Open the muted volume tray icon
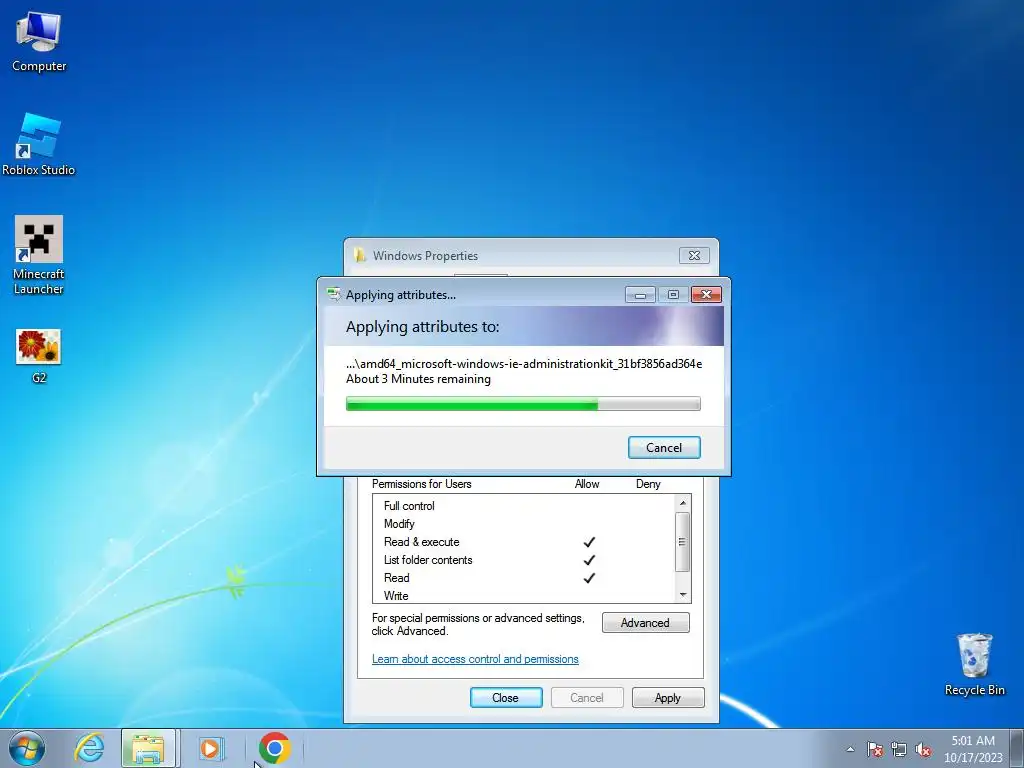Screen dimensions: 1024x768 tap(923, 749)
